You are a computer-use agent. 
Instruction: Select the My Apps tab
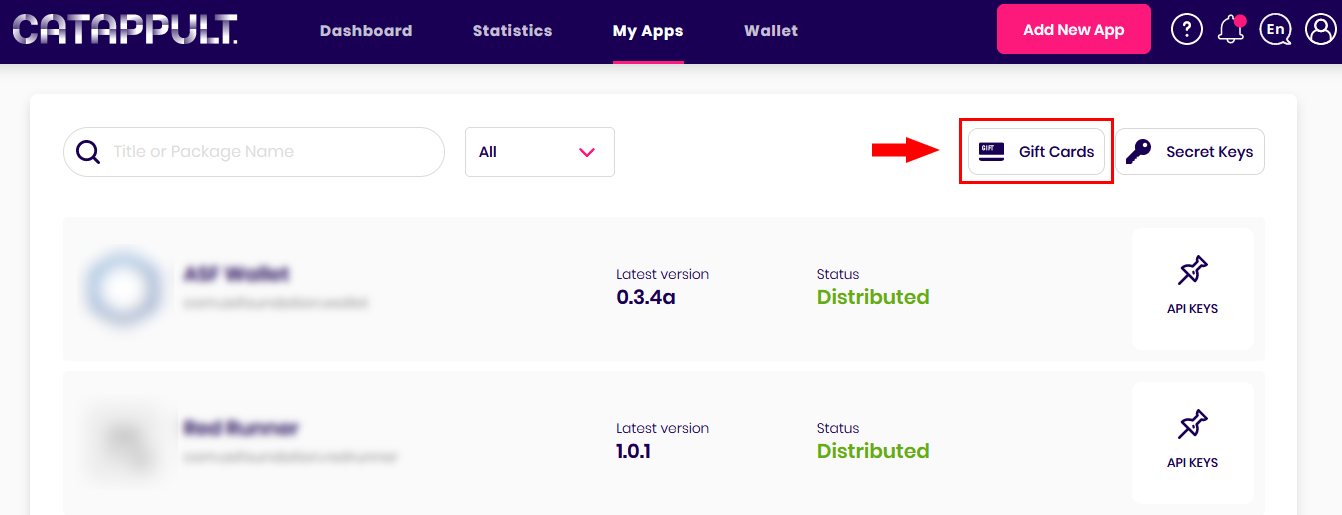[x=648, y=31]
